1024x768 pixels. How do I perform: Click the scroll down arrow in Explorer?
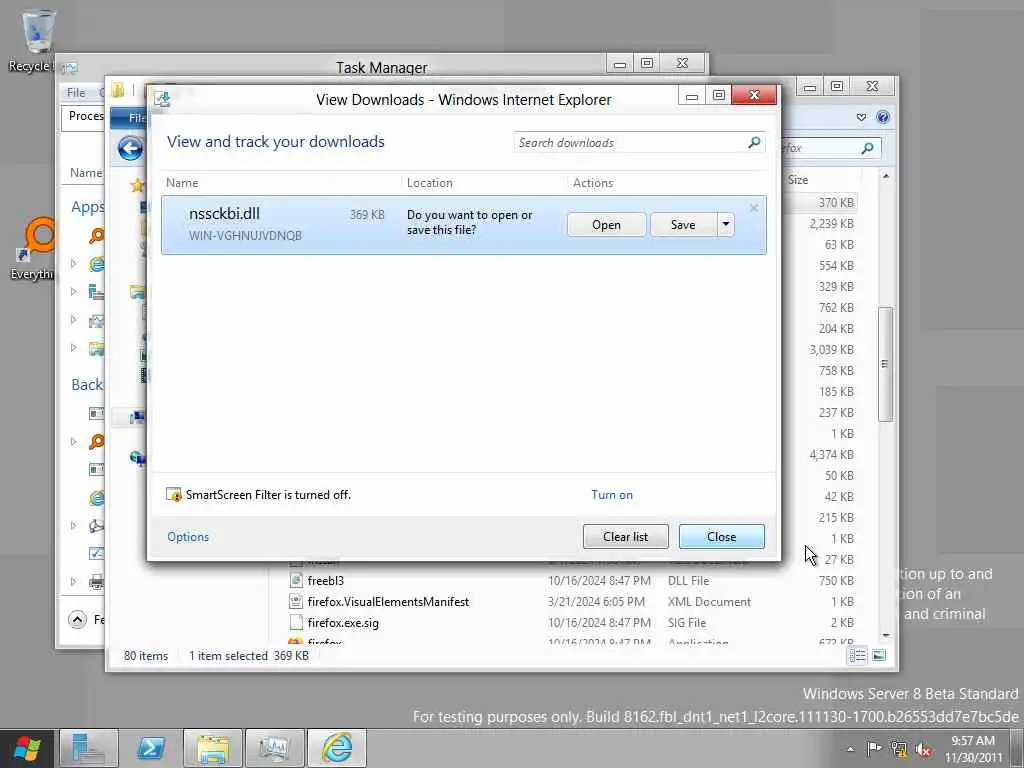tap(886, 635)
